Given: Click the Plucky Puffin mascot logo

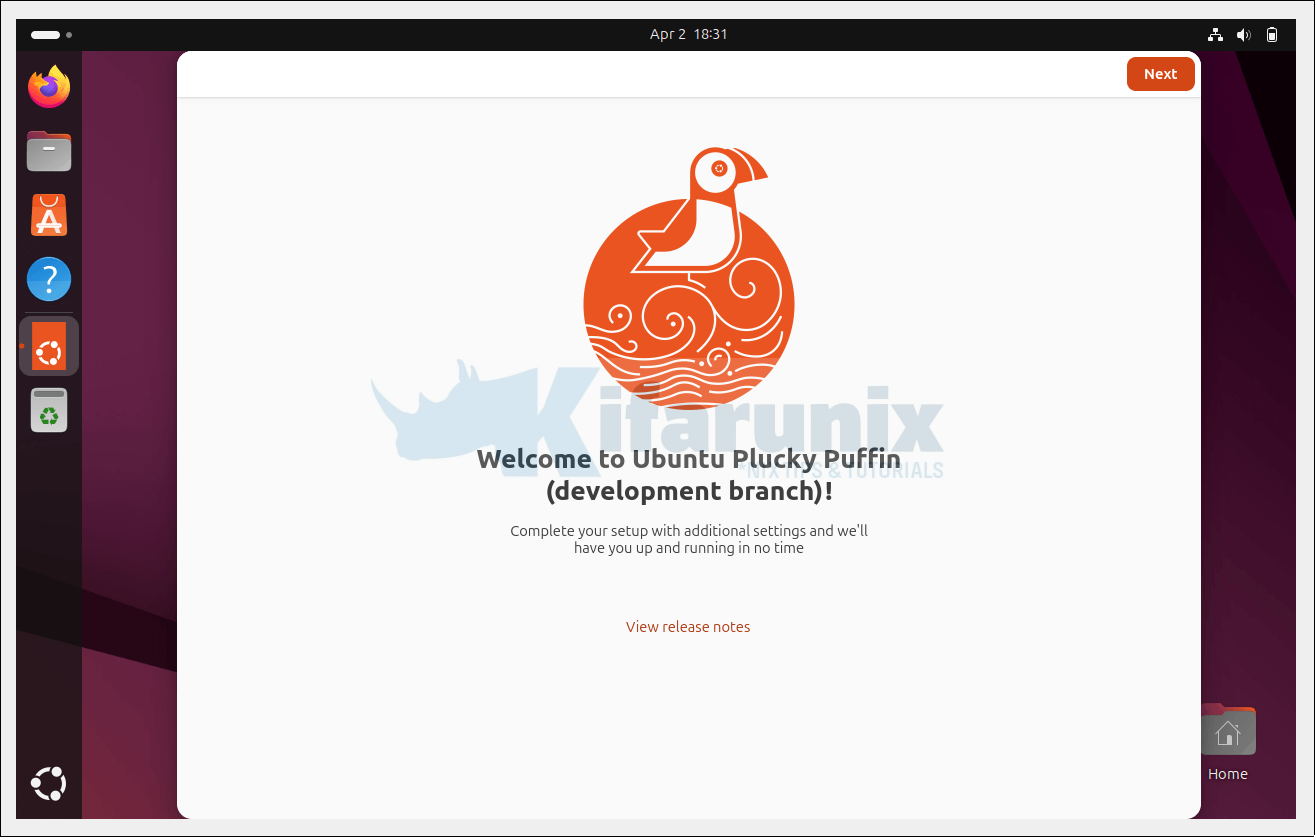Looking at the screenshot, I should click(688, 280).
